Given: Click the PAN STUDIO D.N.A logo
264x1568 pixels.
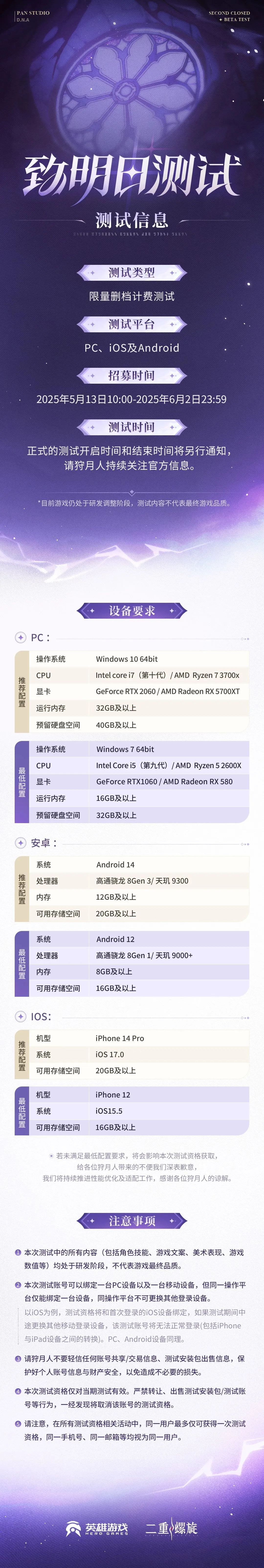Looking at the screenshot, I should click(32, 16).
